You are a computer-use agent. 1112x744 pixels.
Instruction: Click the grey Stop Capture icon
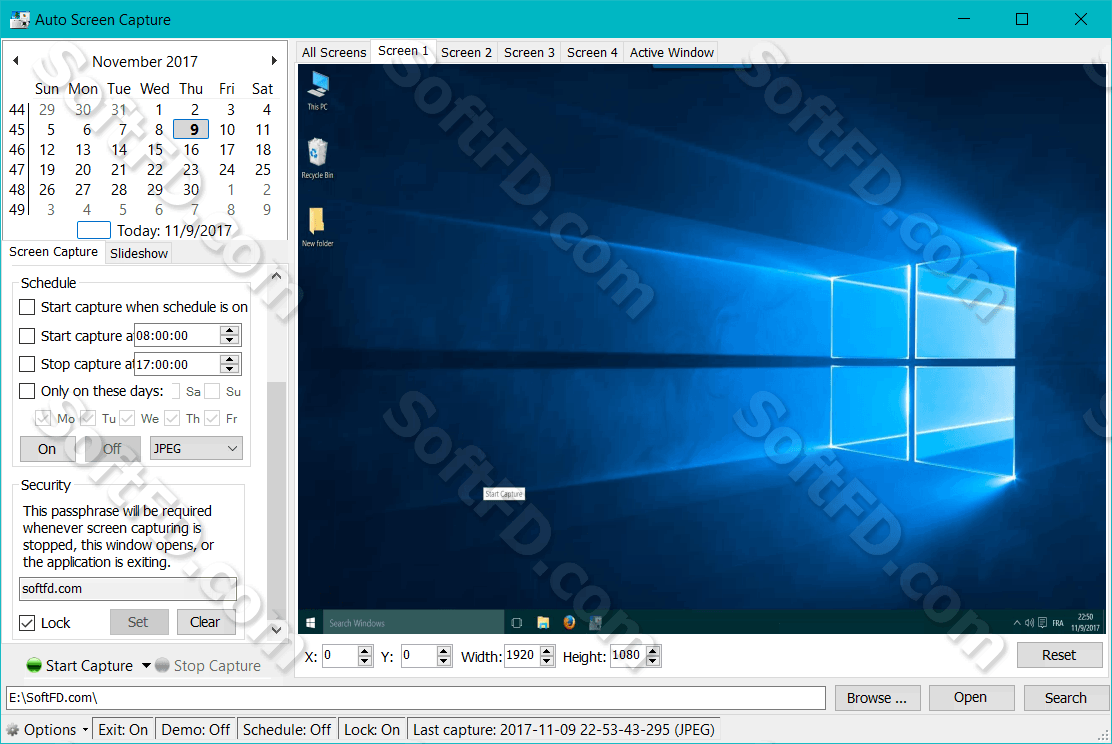pyautogui.click(x=162, y=665)
